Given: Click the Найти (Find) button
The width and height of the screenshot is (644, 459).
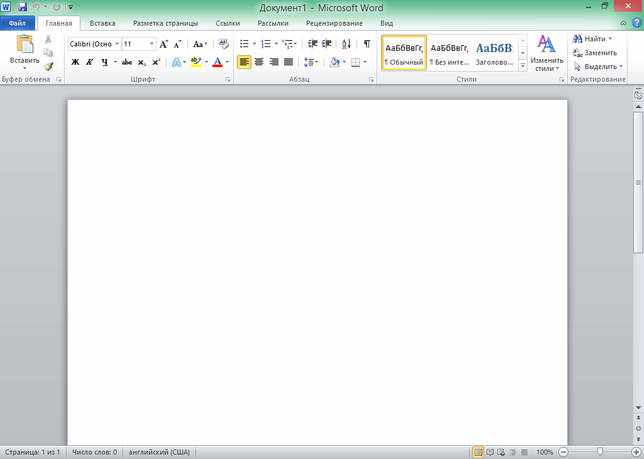Looking at the screenshot, I should pyautogui.click(x=592, y=39).
